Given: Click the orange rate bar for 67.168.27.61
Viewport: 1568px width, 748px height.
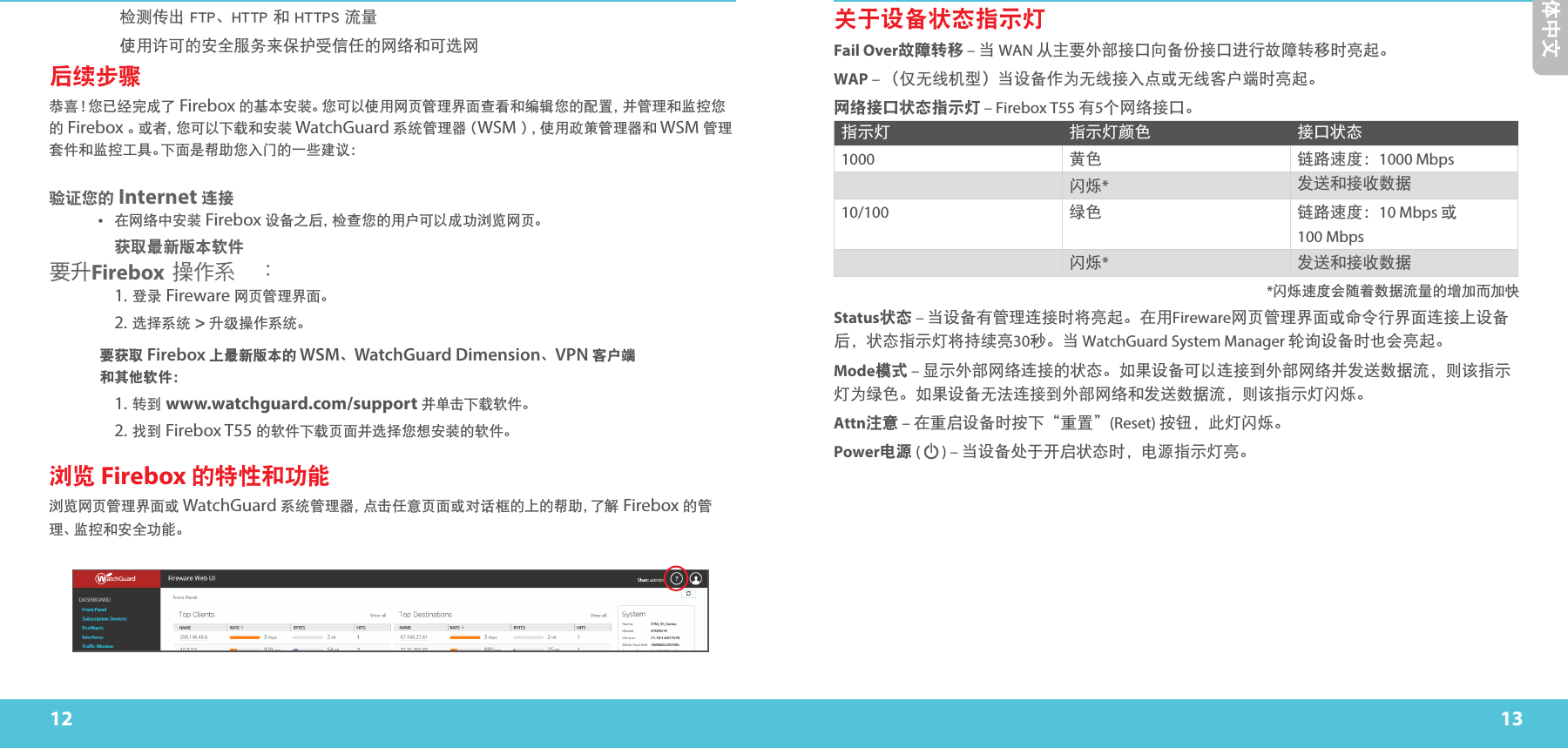Looking at the screenshot, I should tap(465, 637).
